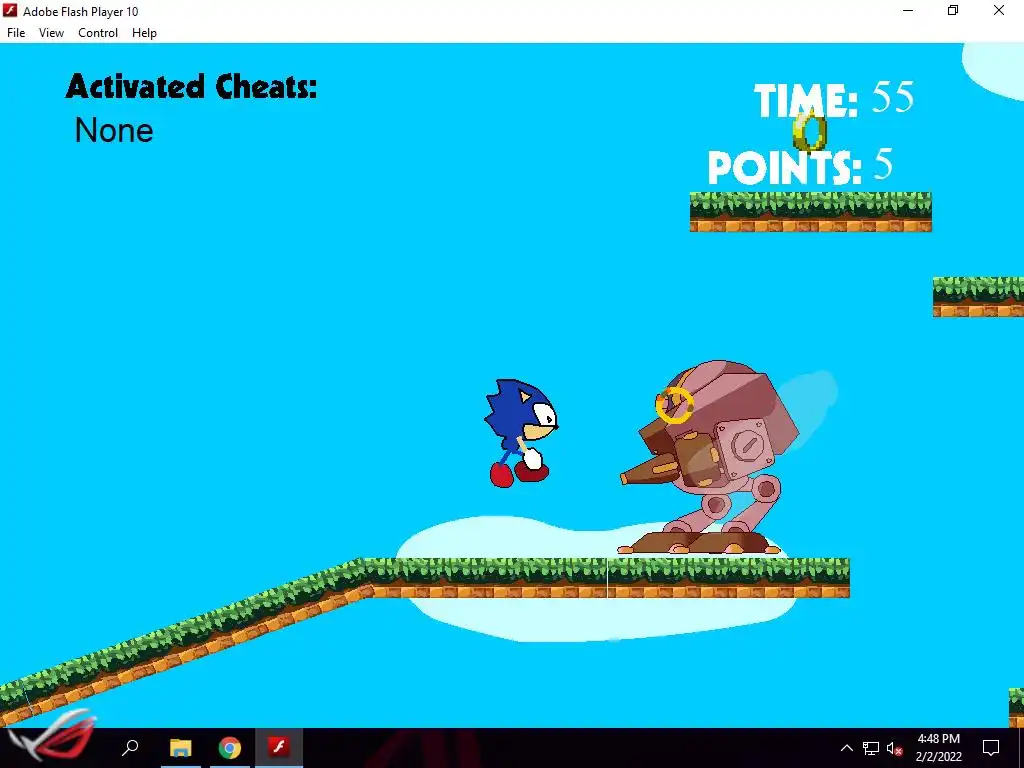Open File Explorer from the taskbar
Image resolution: width=1024 pixels, height=768 pixels.
(180, 747)
